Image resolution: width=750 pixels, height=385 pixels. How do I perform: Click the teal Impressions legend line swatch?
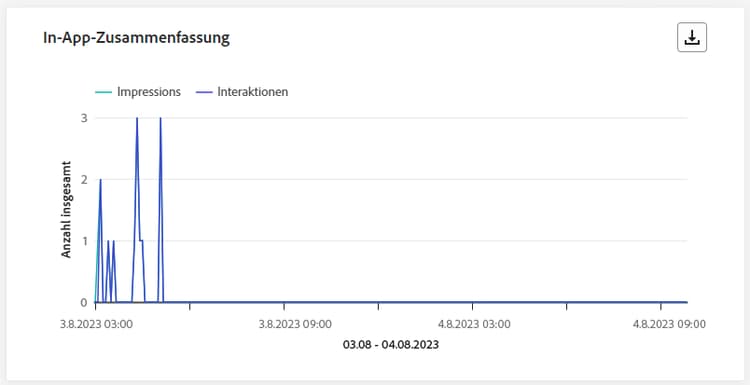click(104, 92)
